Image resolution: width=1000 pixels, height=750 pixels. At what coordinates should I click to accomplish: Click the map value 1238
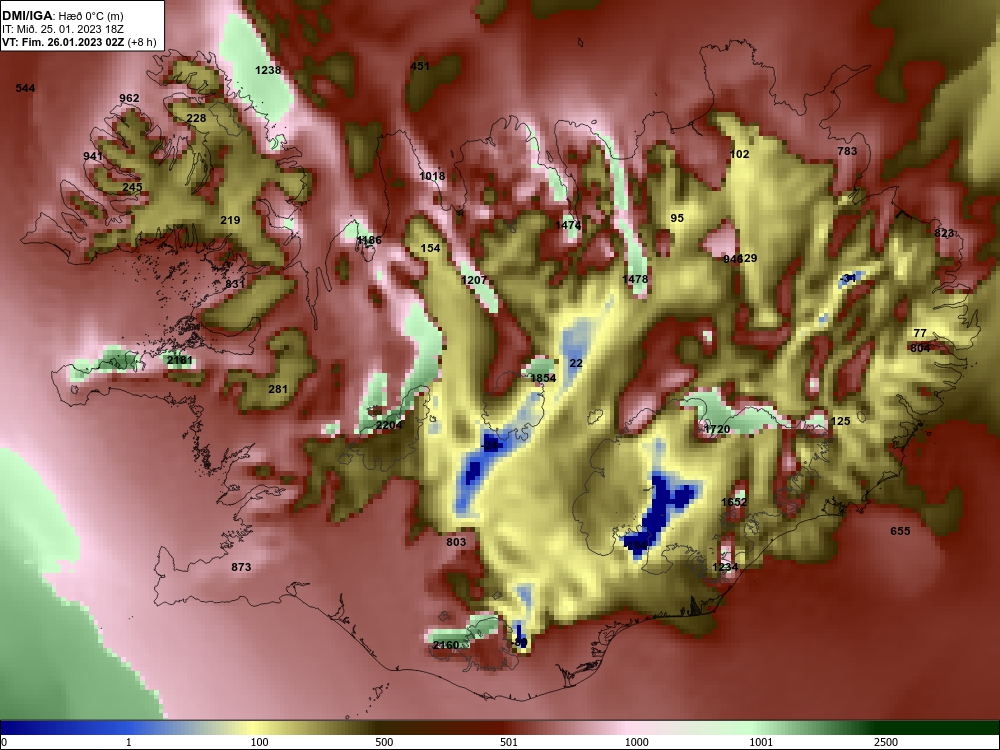(x=268, y=70)
